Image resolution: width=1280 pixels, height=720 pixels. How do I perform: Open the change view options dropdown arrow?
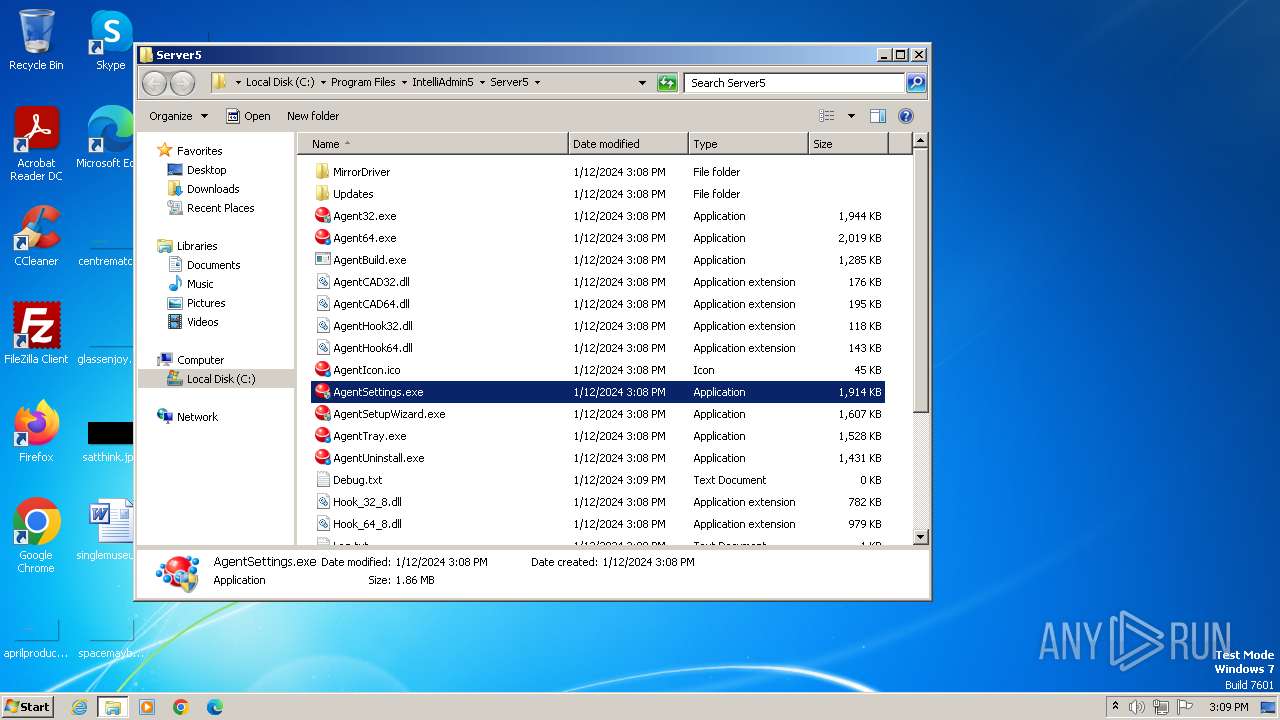point(851,116)
